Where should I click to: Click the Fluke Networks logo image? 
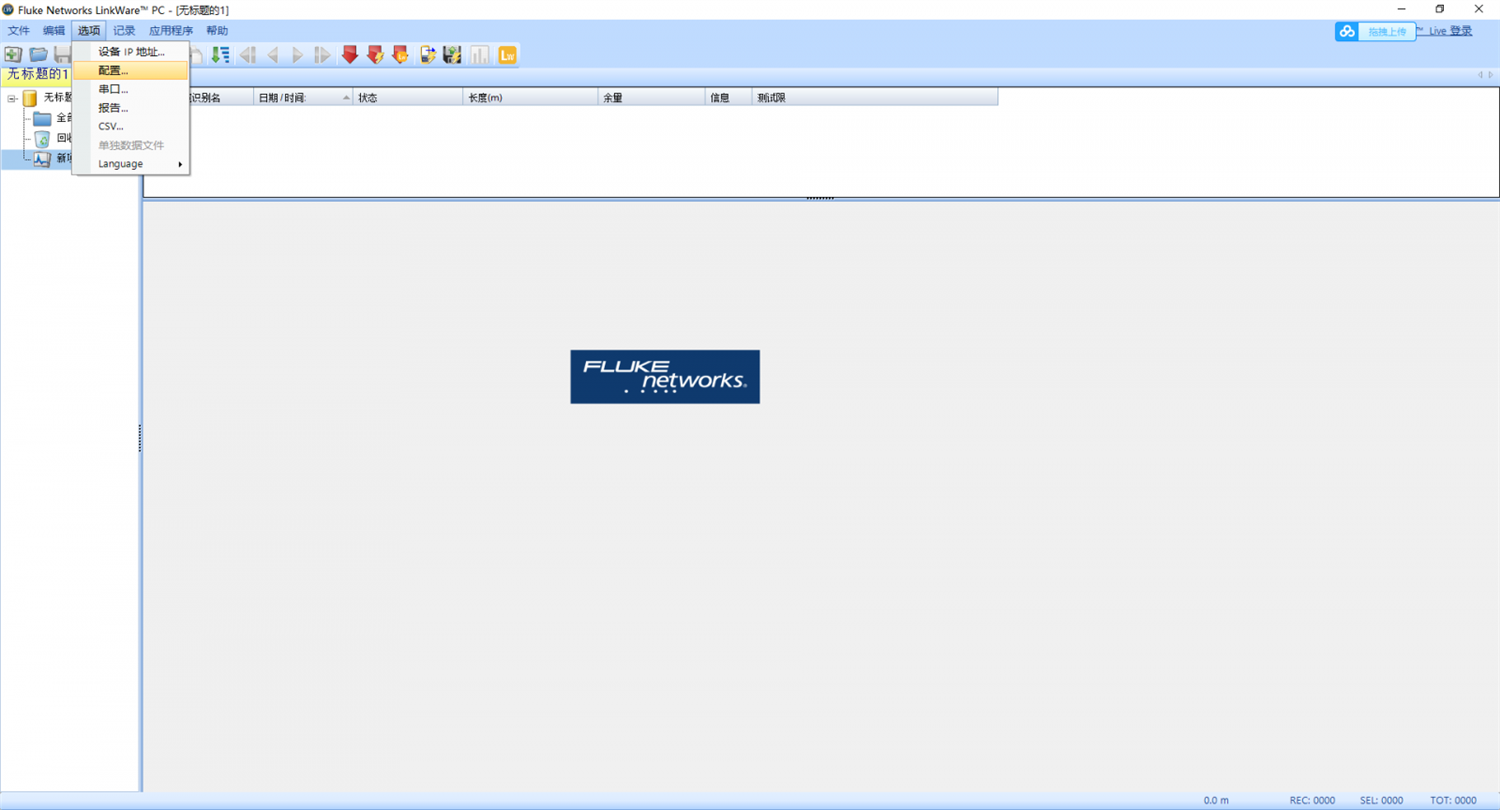[x=664, y=377]
